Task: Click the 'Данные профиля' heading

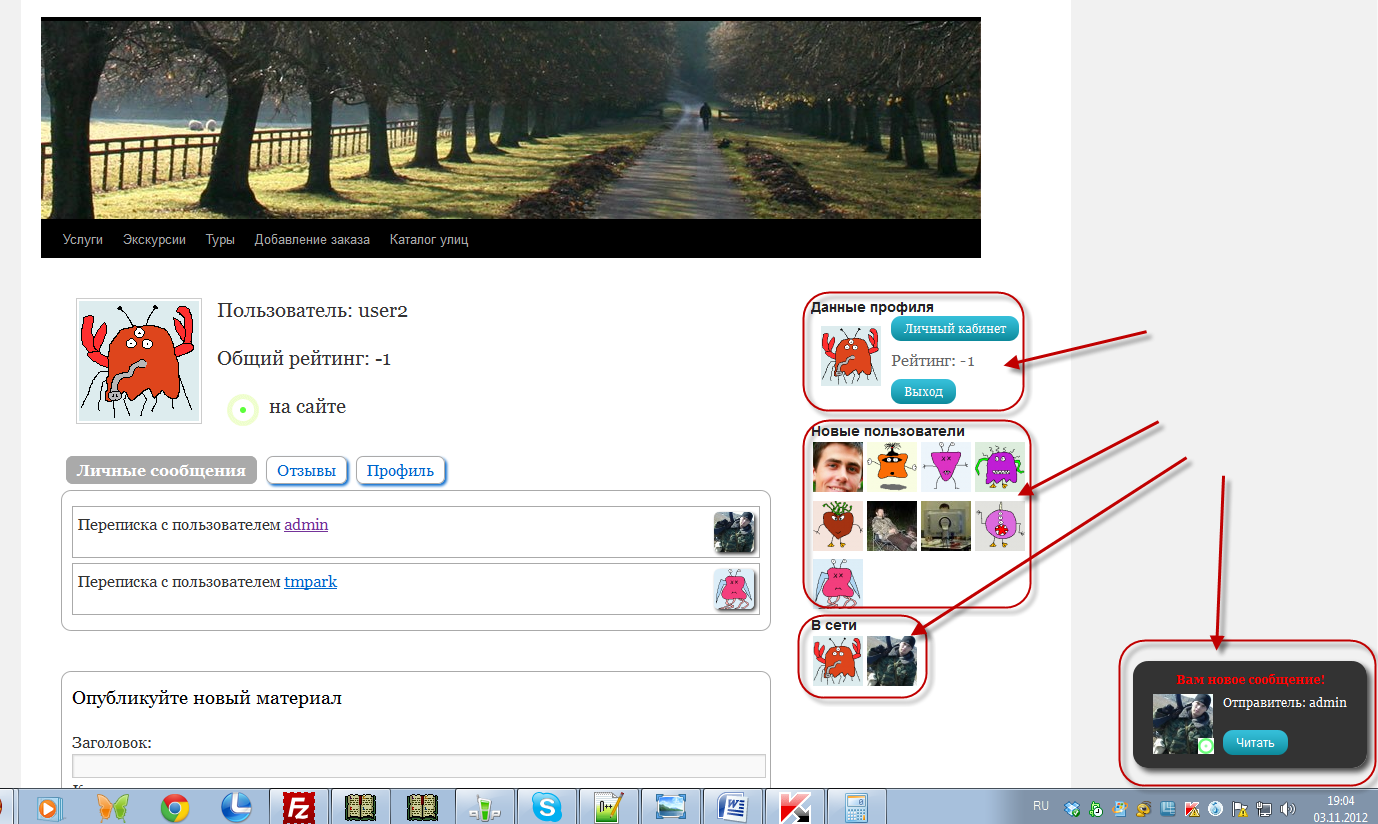Action: [872, 307]
